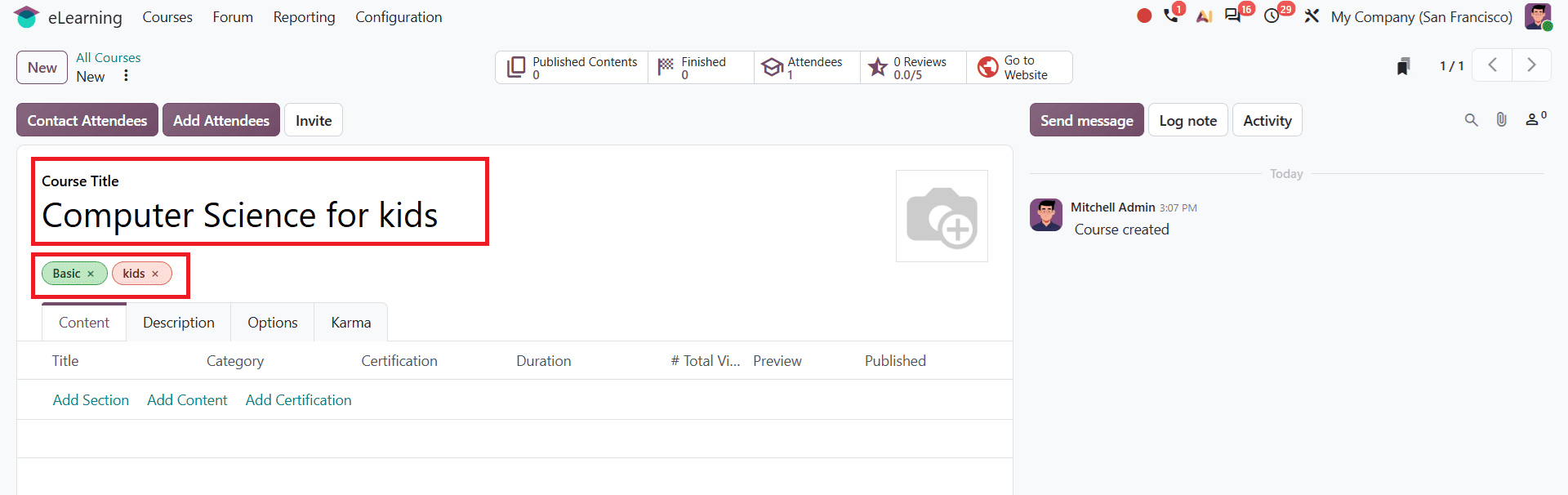Image resolution: width=1568 pixels, height=495 pixels.
Task: Click Add Attendees button
Action: coord(221,120)
